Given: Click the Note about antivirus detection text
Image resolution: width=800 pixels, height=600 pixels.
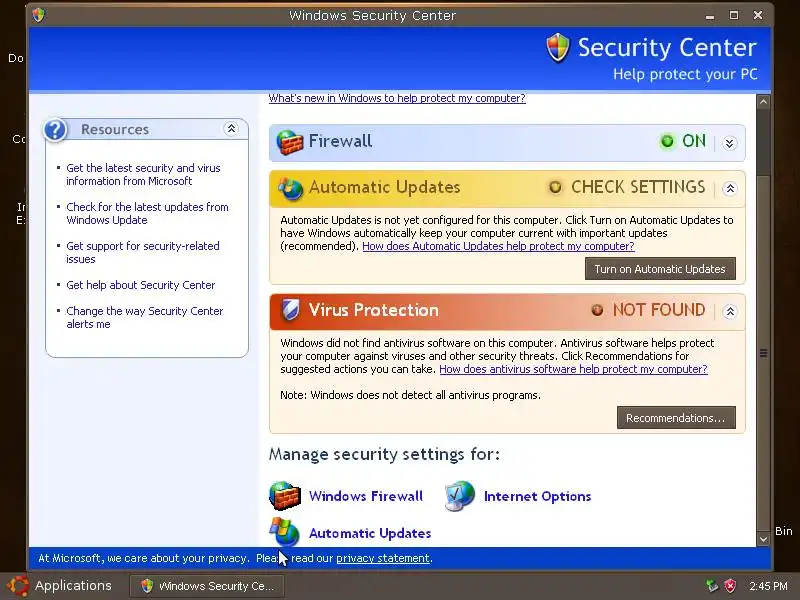Looking at the screenshot, I should click(x=410, y=395).
